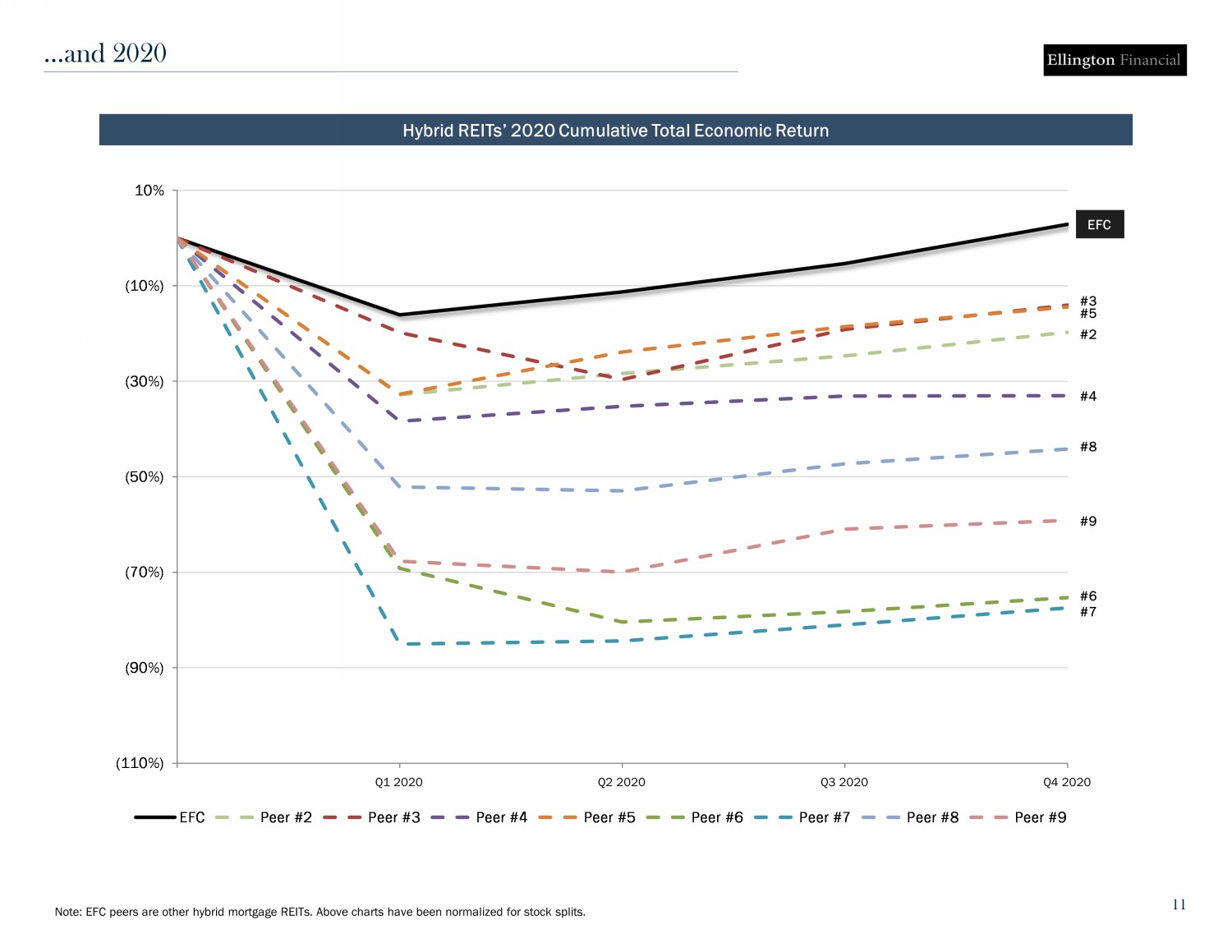Click the page number 11
Image resolution: width=1232 pixels, height=952 pixels.
(1179, 904)
